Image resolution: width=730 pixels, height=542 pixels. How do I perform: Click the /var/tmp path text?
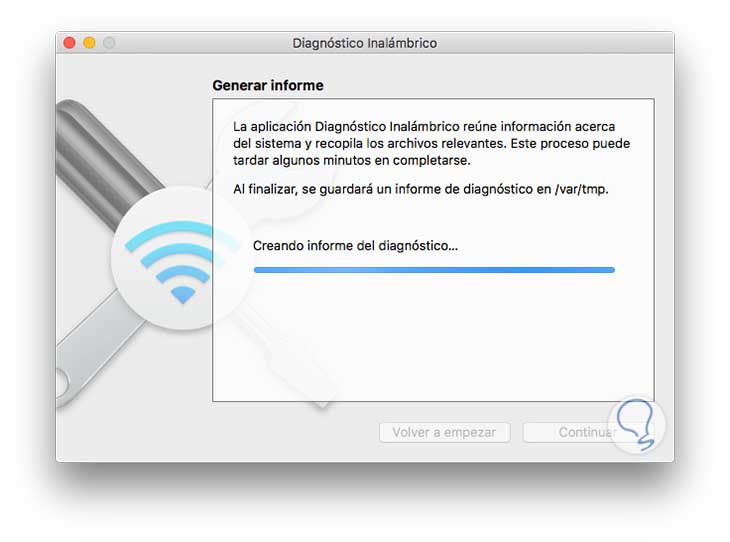click(581, 189)
